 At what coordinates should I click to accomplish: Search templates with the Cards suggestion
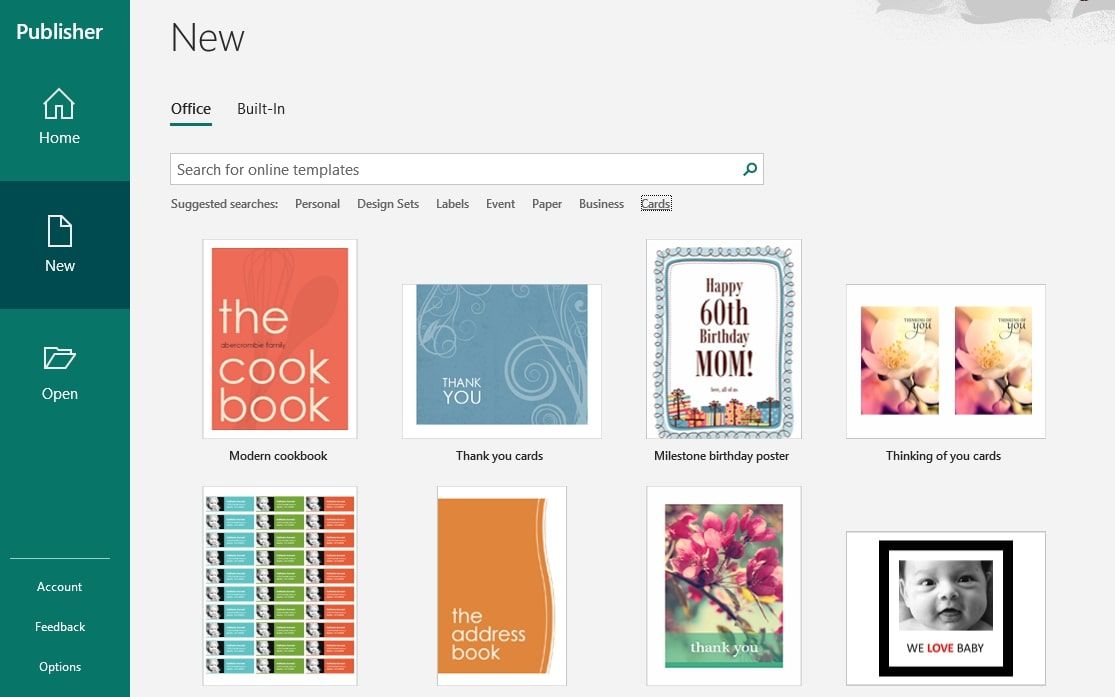click(655, 203)
